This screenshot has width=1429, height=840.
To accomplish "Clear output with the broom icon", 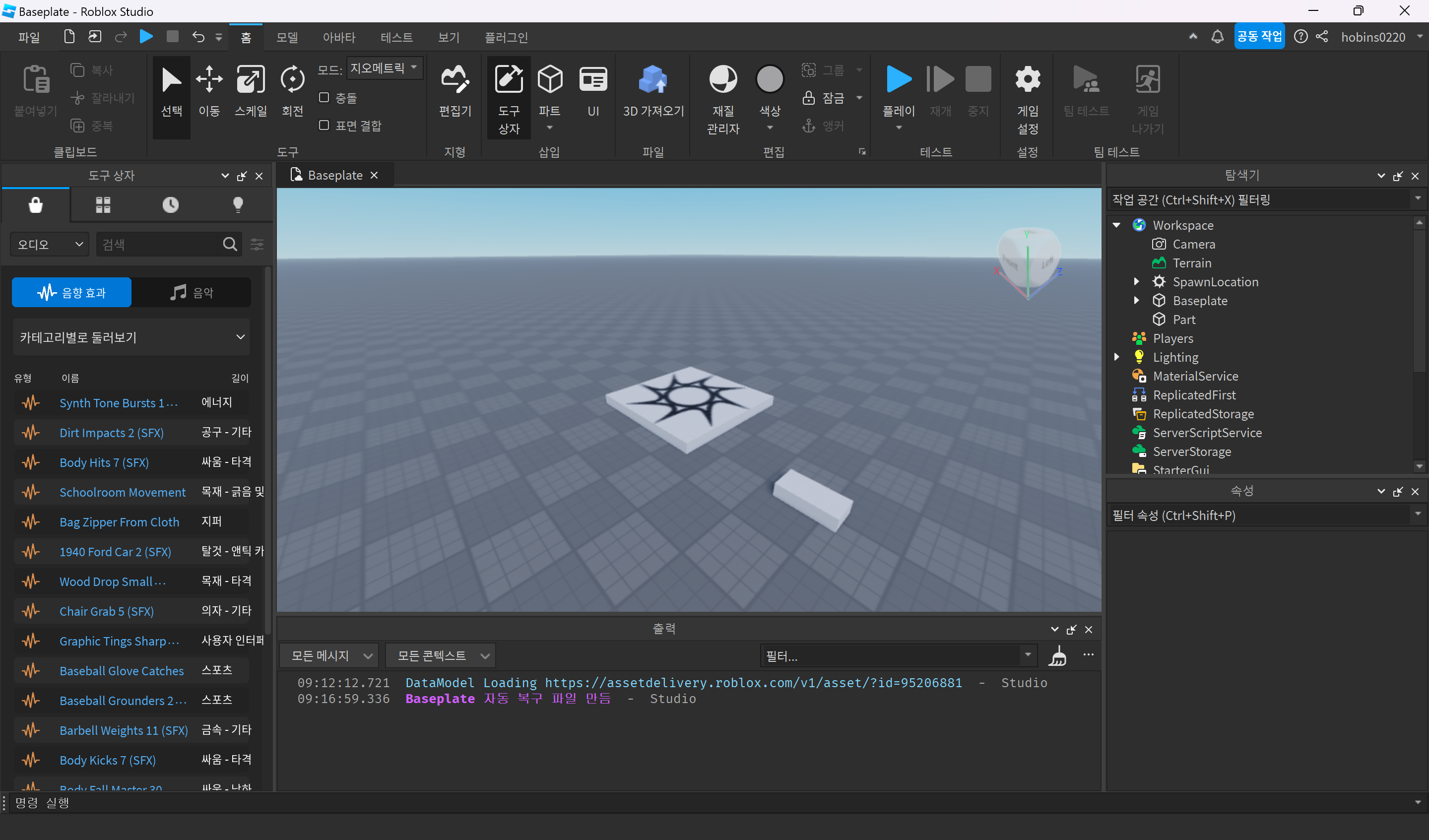I will point(1057,656).
